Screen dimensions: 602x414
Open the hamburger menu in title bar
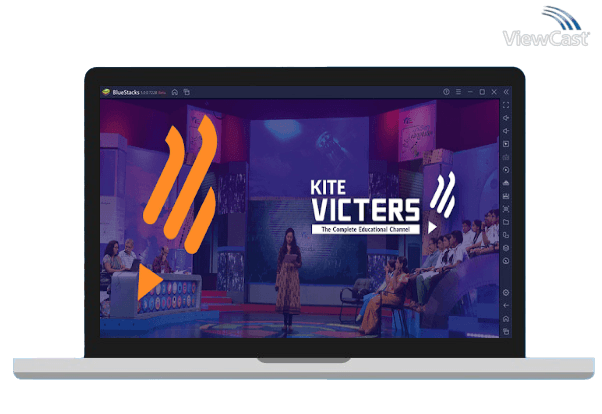click(x=458, y=92)
